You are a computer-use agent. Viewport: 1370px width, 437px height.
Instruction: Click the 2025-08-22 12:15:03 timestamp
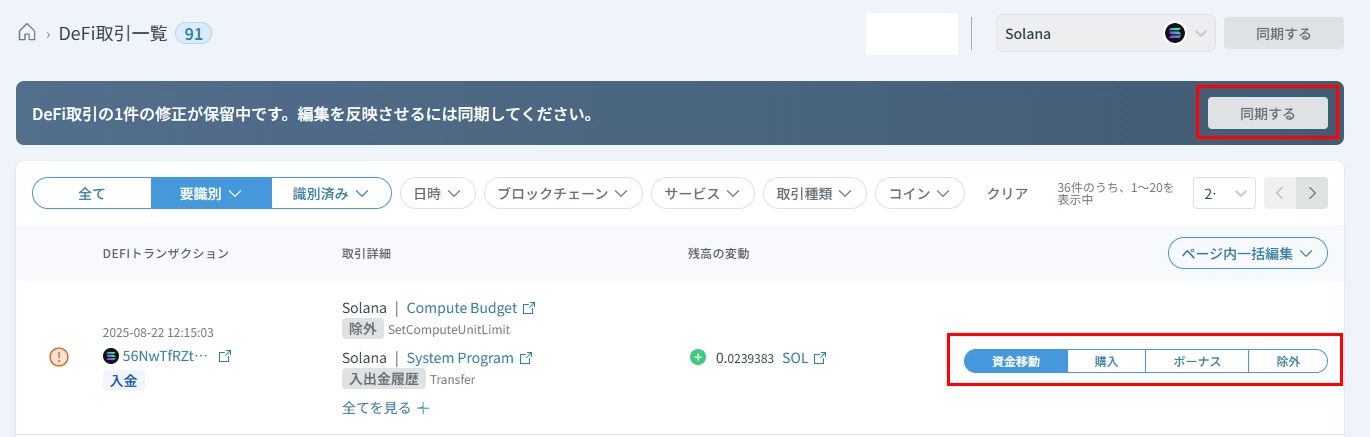(158, 333)
